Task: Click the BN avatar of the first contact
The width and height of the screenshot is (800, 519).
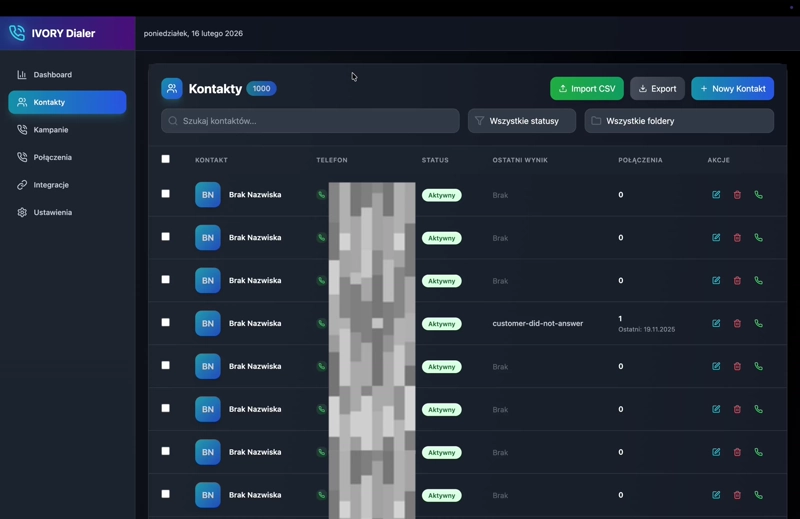Action: [208, 195]
